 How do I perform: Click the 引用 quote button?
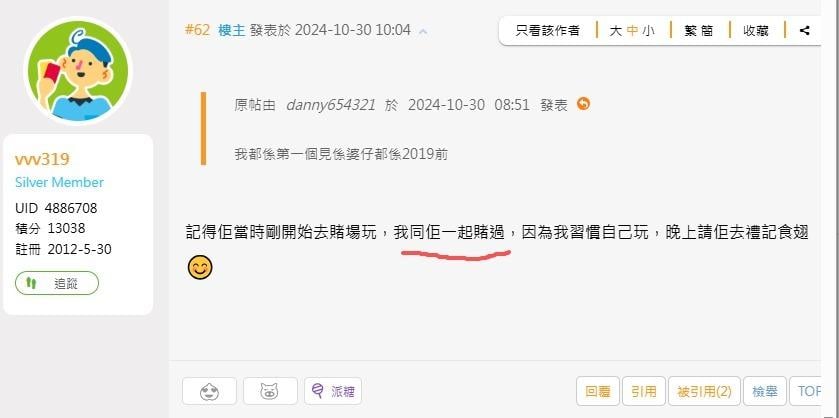click(644, 391)
